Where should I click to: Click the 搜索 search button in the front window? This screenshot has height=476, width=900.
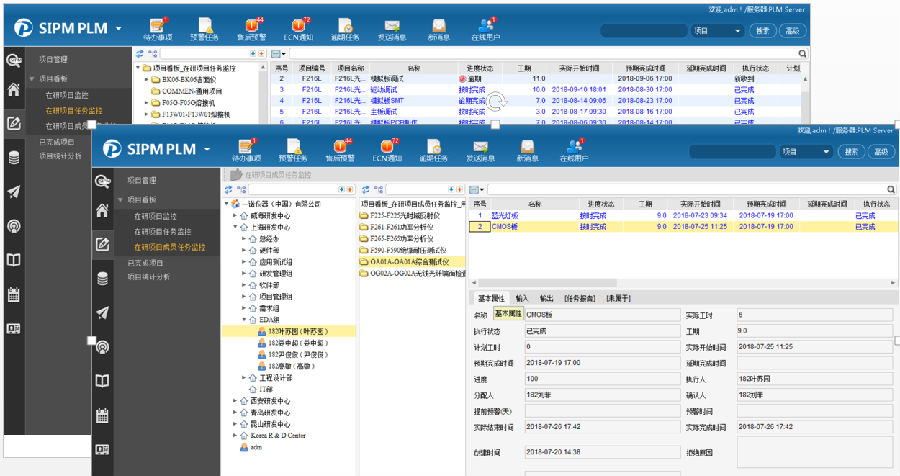850,152
